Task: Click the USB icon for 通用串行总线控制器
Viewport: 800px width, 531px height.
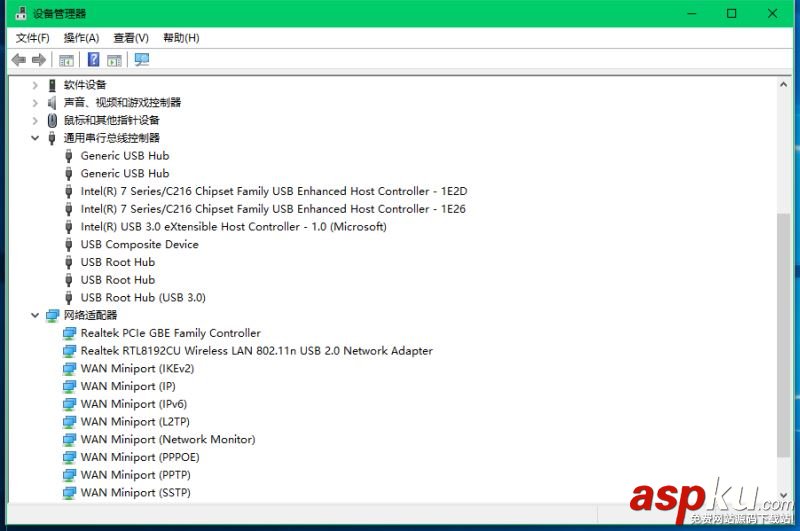Action: 52,138
